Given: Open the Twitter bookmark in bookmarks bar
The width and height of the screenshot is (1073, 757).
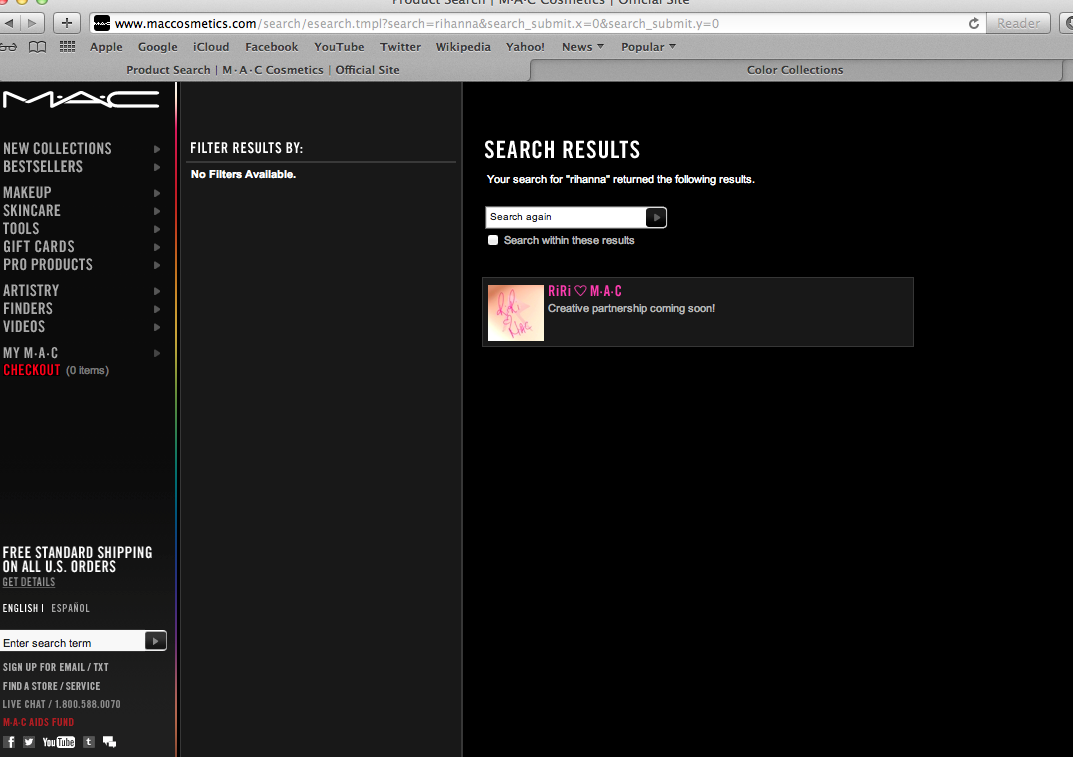Looking at the screenshot, I should [x=400, y=47].
